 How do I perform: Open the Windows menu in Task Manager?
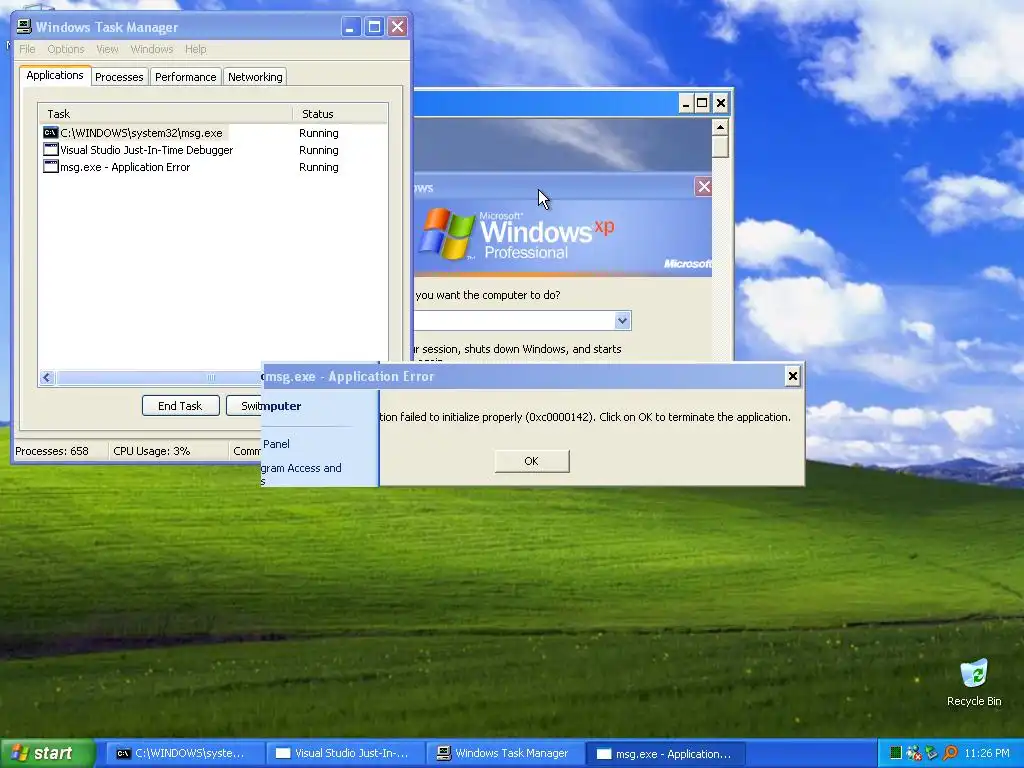(x=152, y=49)
